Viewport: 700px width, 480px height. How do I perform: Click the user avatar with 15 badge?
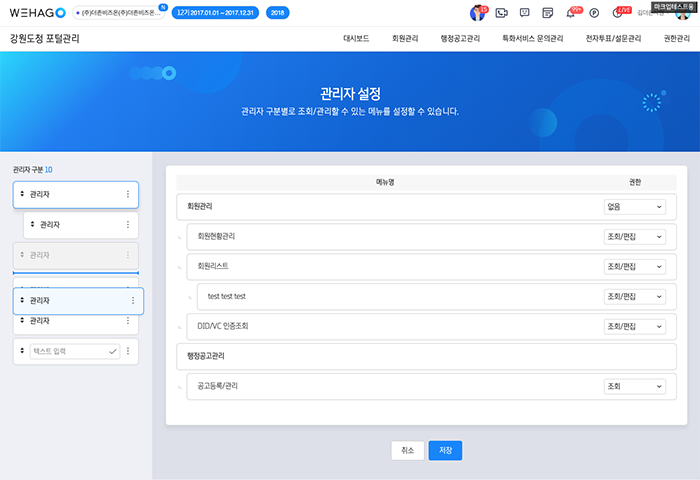tap(477, 13)
